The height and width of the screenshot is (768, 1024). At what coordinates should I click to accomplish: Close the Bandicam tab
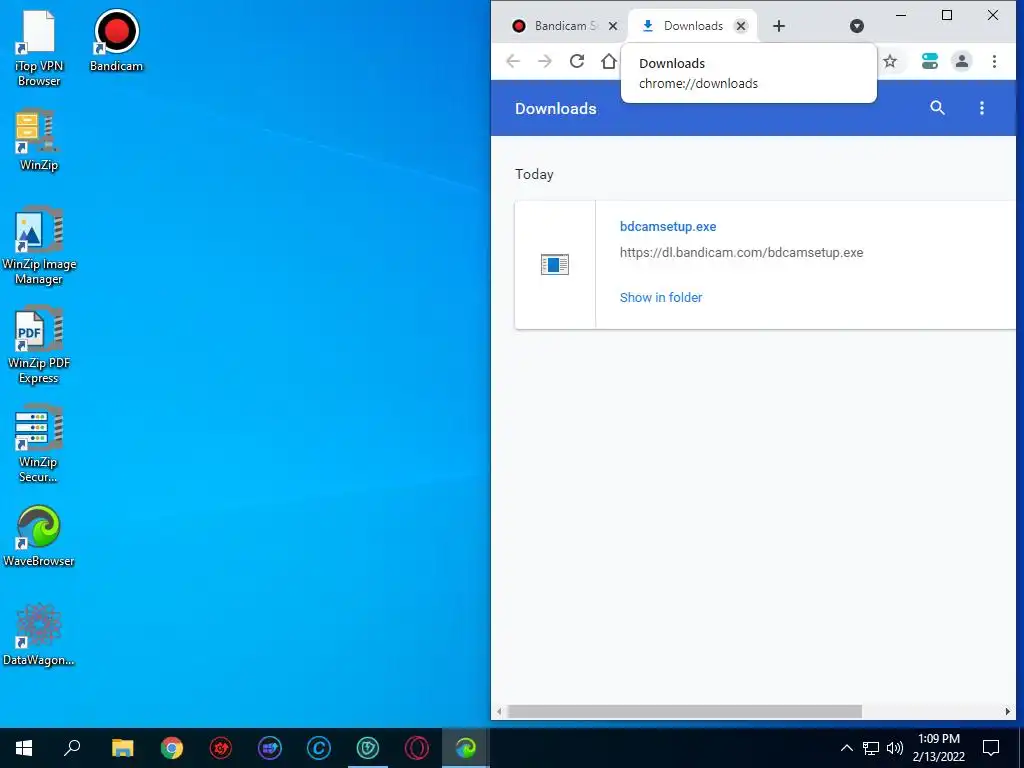click(613, 26)
